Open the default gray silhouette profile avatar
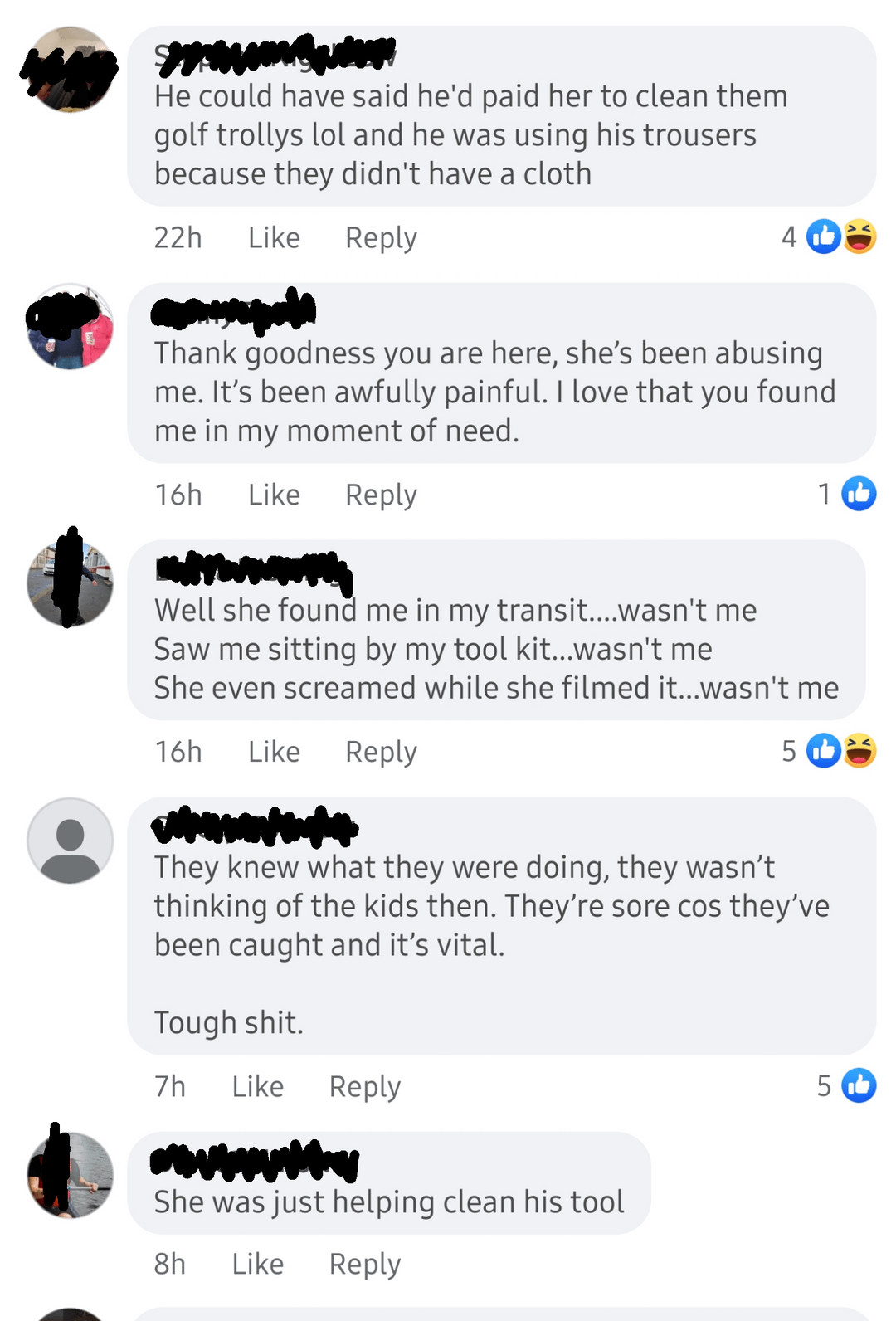The width and height of the screenshot is (896, 1321). (x=71, y=841)
